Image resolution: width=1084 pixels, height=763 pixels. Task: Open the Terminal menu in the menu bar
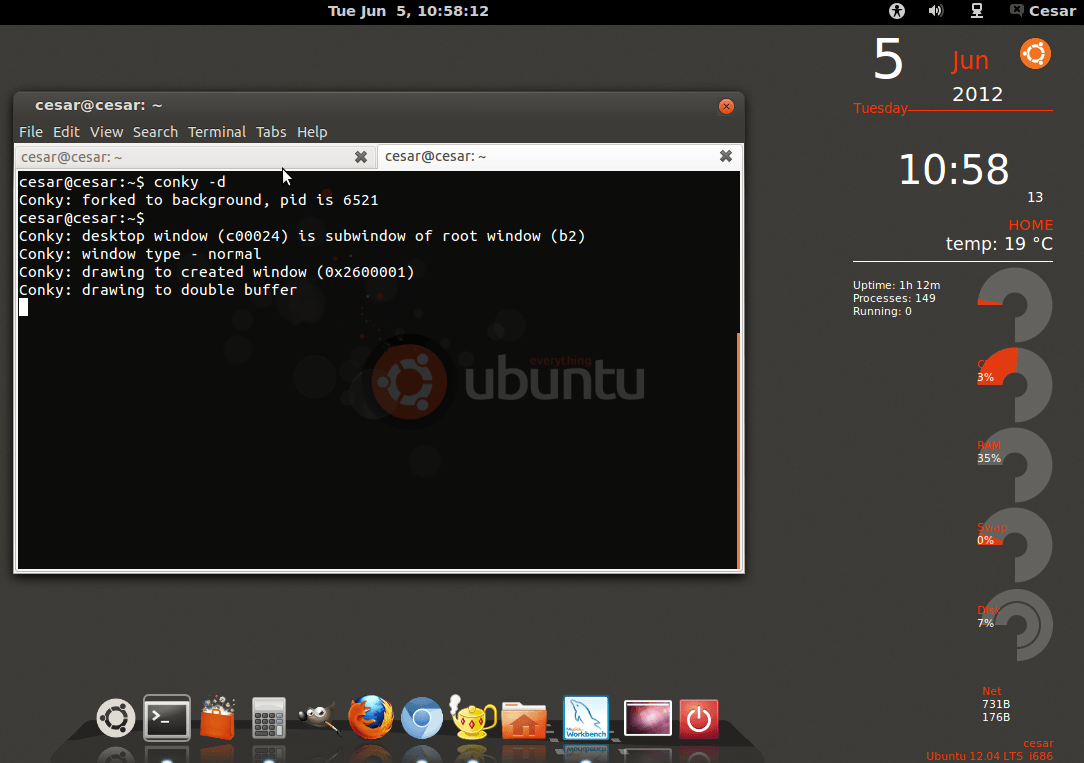pyautogui.click(x=217, y=132)
